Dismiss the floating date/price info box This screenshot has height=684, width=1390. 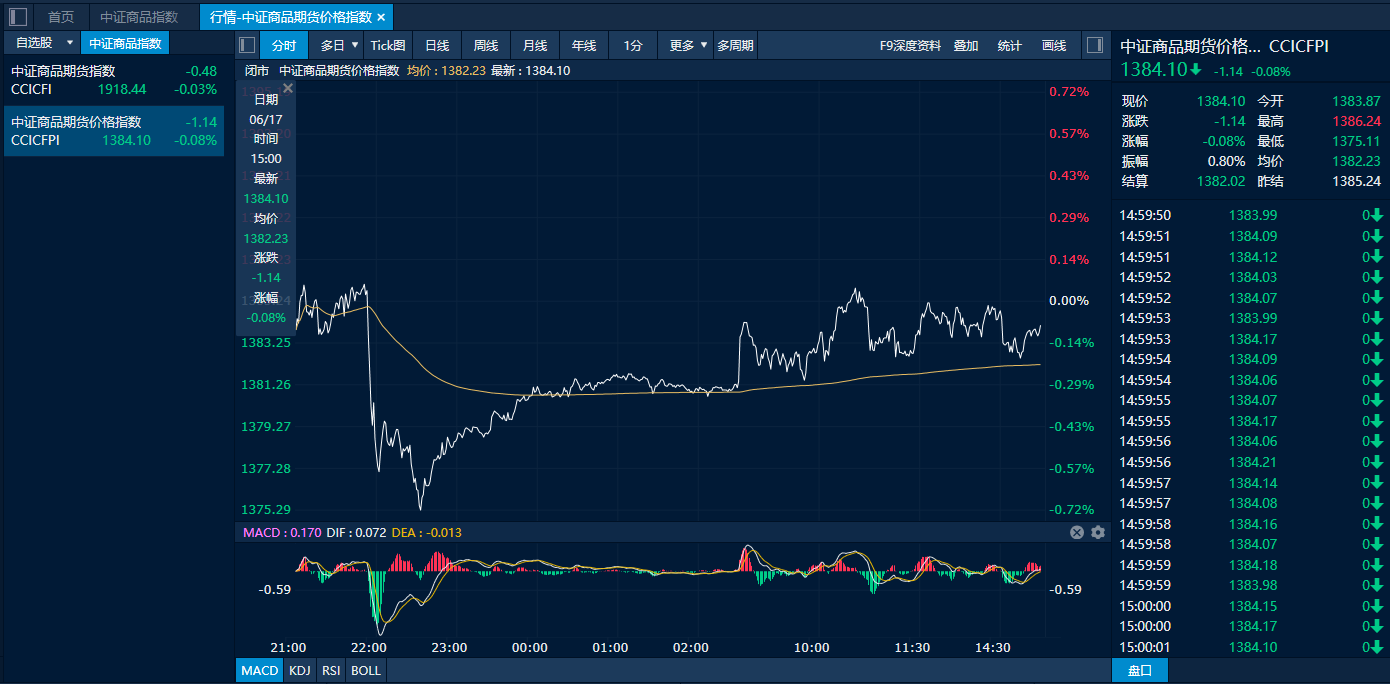(288, 89)
